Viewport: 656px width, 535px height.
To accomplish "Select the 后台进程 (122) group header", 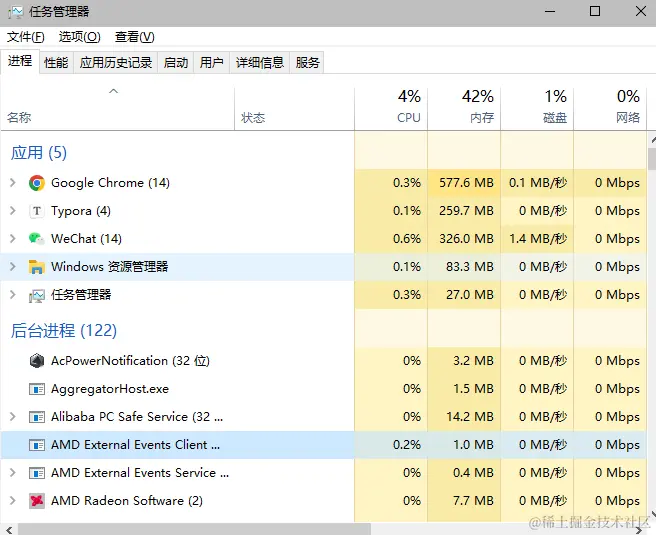I will (x=64, y=330).
